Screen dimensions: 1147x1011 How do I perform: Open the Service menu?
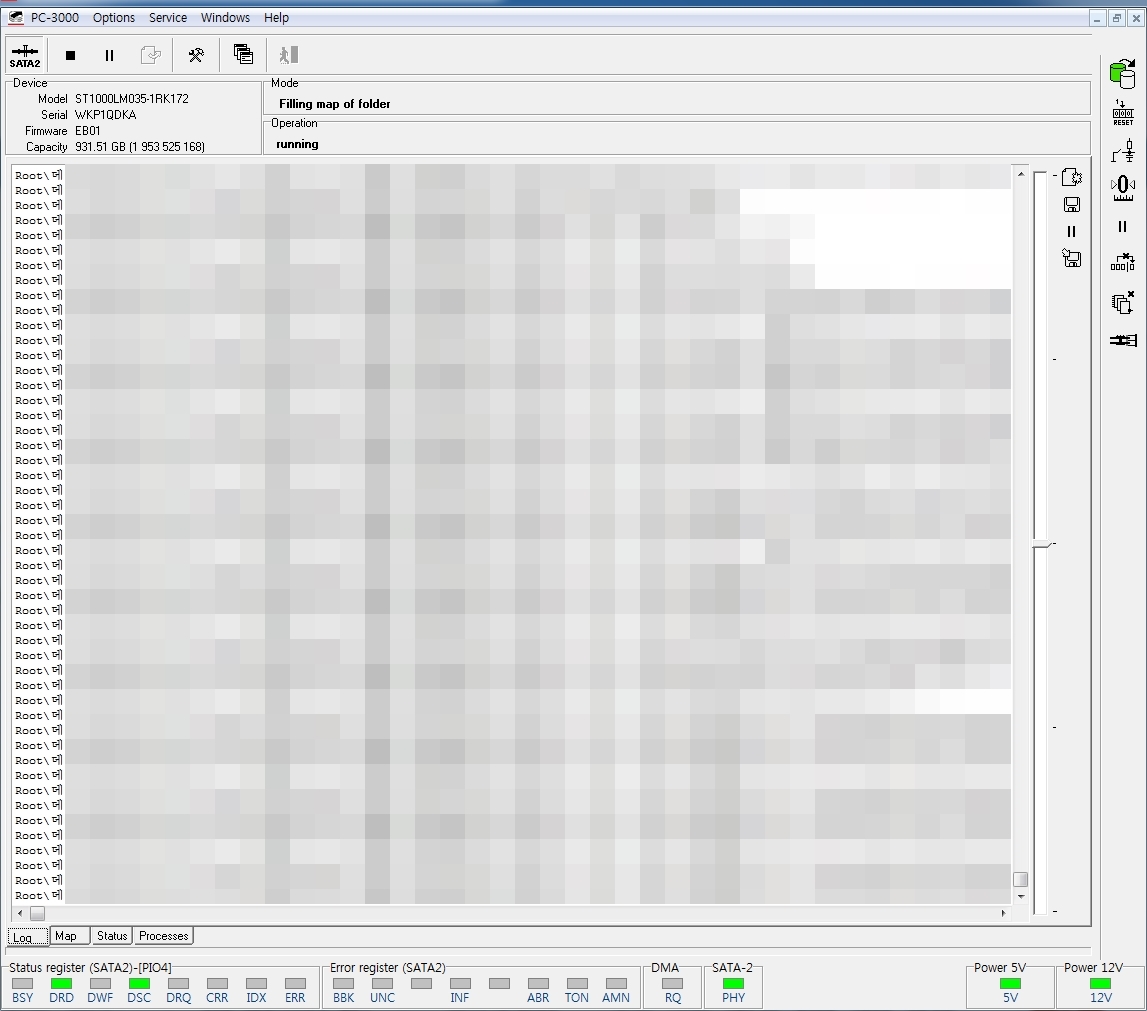(168, 18)
